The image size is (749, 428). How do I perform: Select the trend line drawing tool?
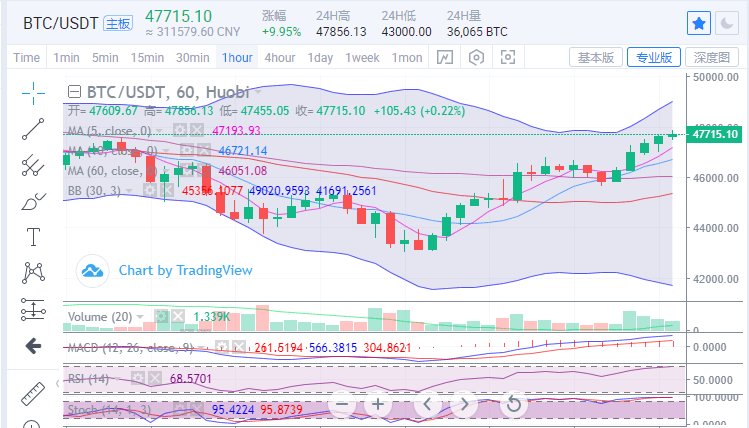pos(33,129)
